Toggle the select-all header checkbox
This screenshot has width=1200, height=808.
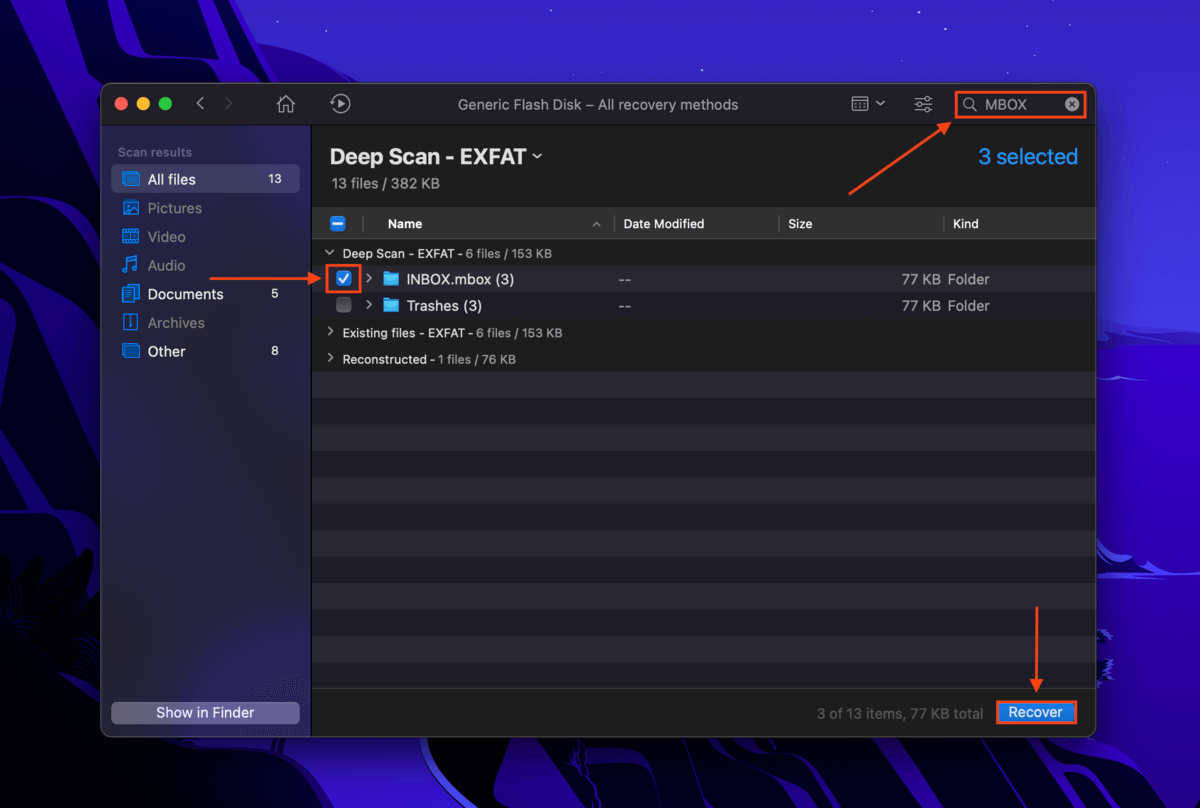[338, 224]
